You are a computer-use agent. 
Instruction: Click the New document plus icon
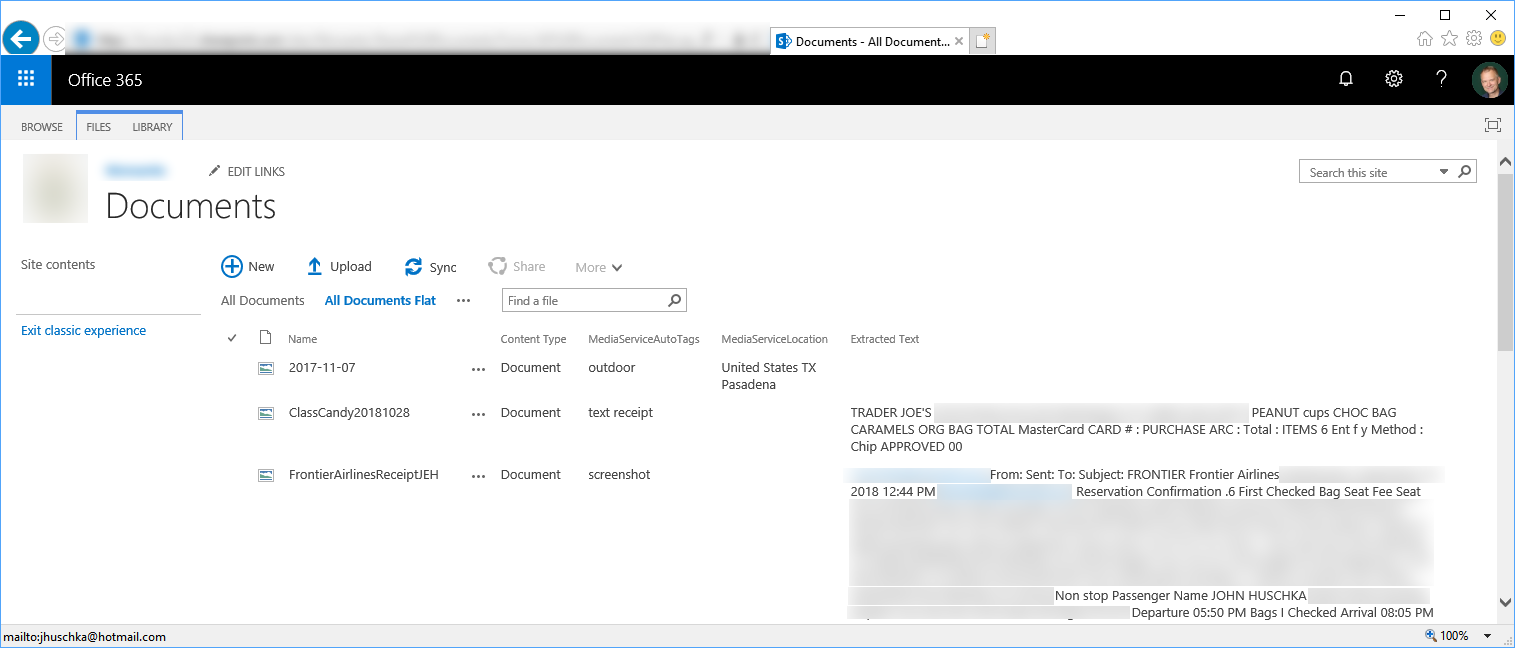coord(232,266)
